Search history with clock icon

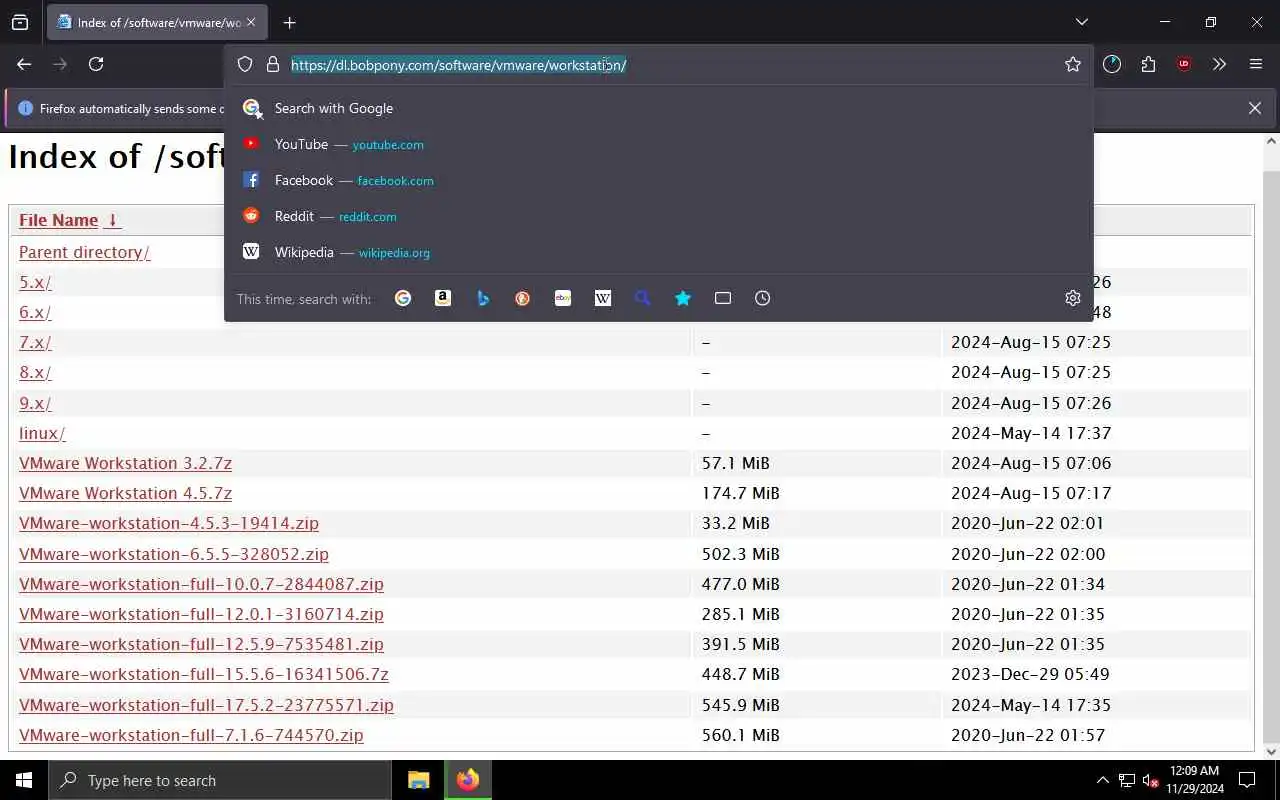pos(763,298)
